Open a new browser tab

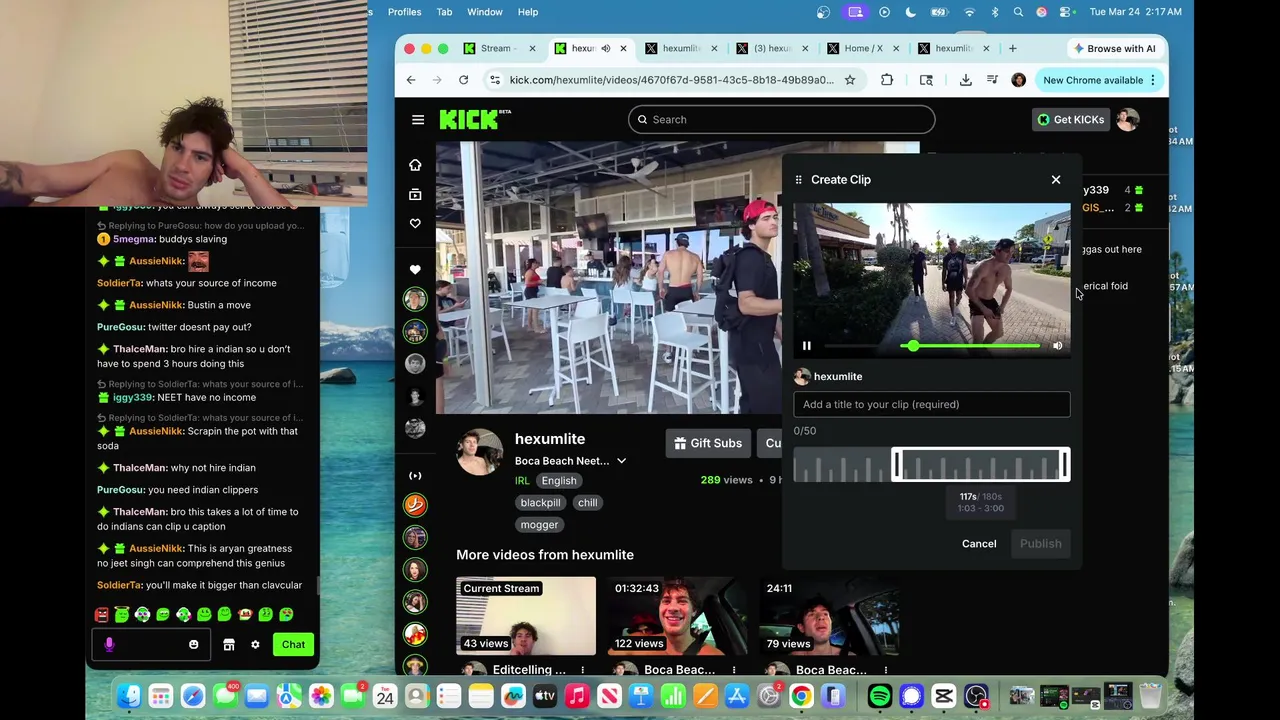click(1012, 48)
